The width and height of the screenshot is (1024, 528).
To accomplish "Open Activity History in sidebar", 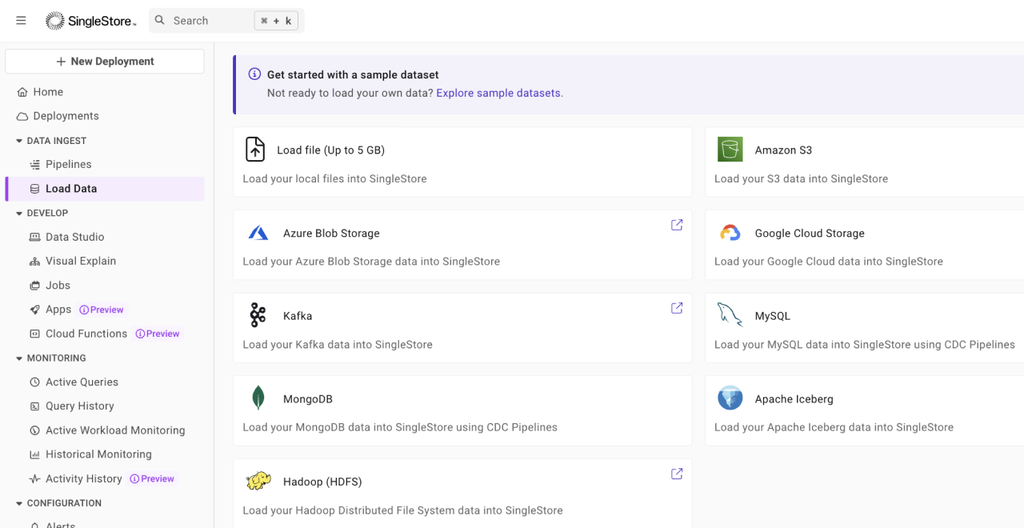I will coord(84,479).
